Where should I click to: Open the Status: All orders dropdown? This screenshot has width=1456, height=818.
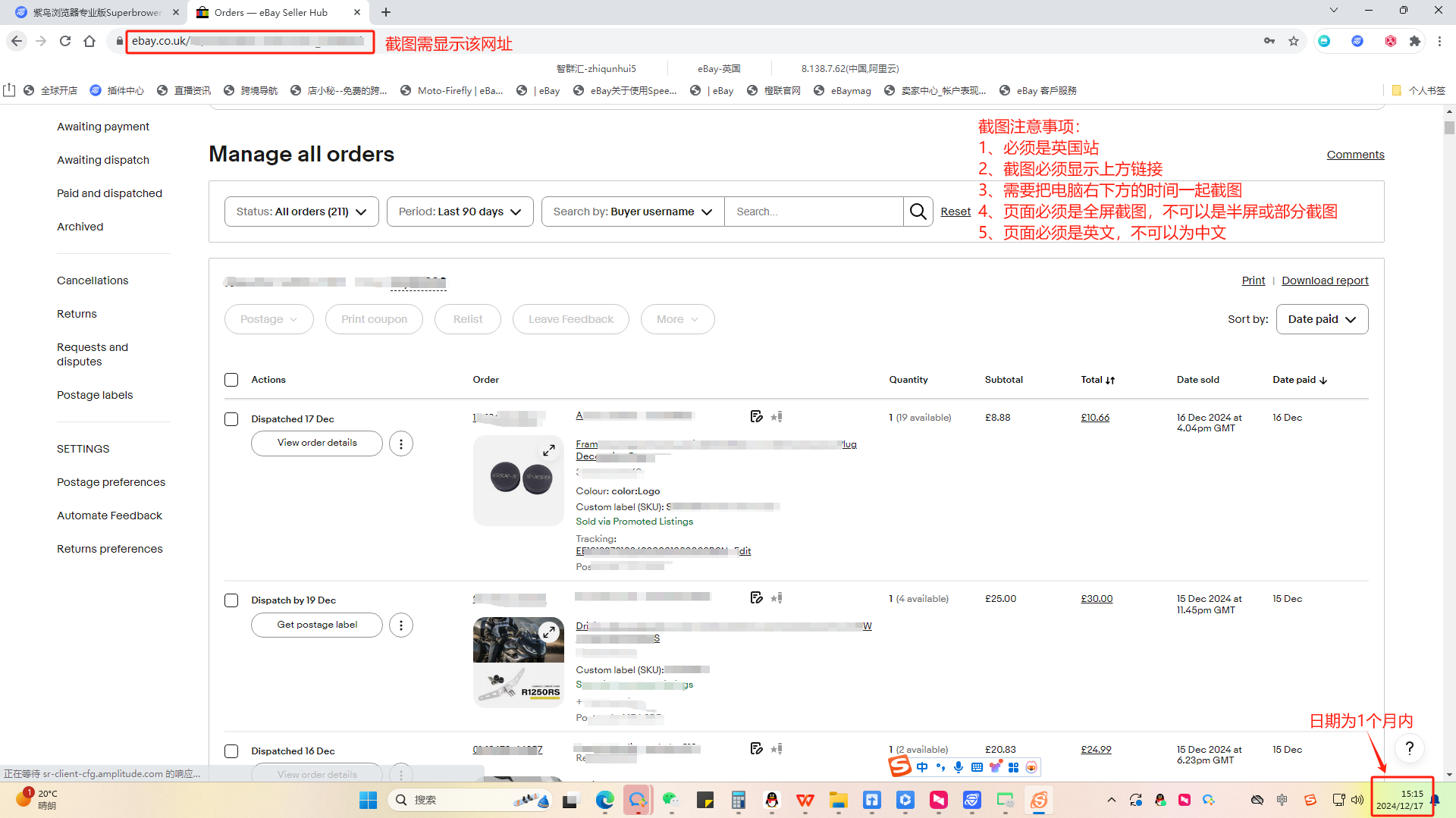[x=301, y=212]
